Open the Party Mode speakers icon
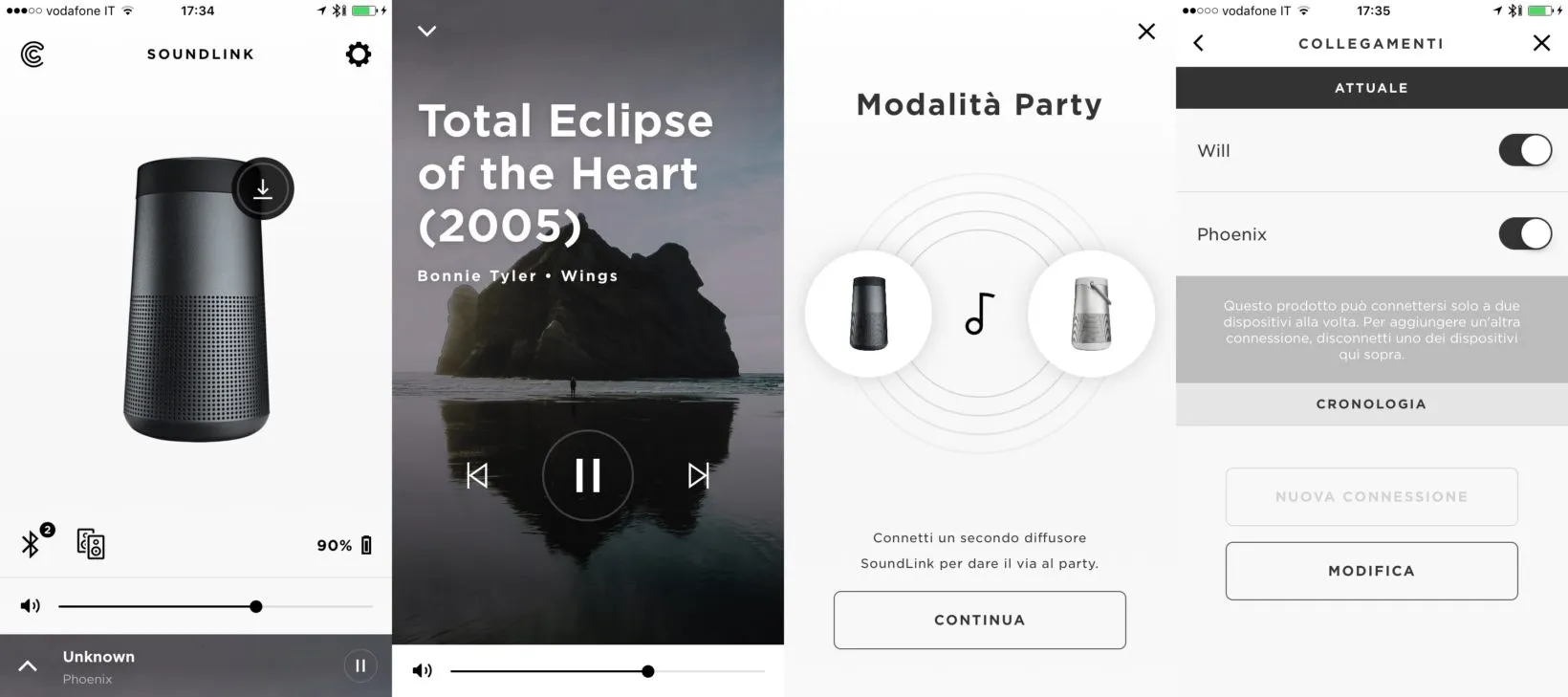This screenshot has width=1568, height=697. (x=91, y=544)
